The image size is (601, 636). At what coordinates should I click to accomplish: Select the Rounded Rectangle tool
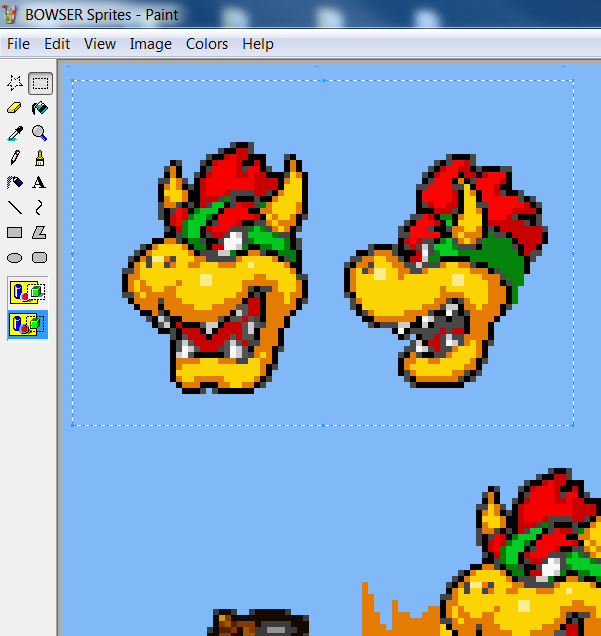coord(40,258)
